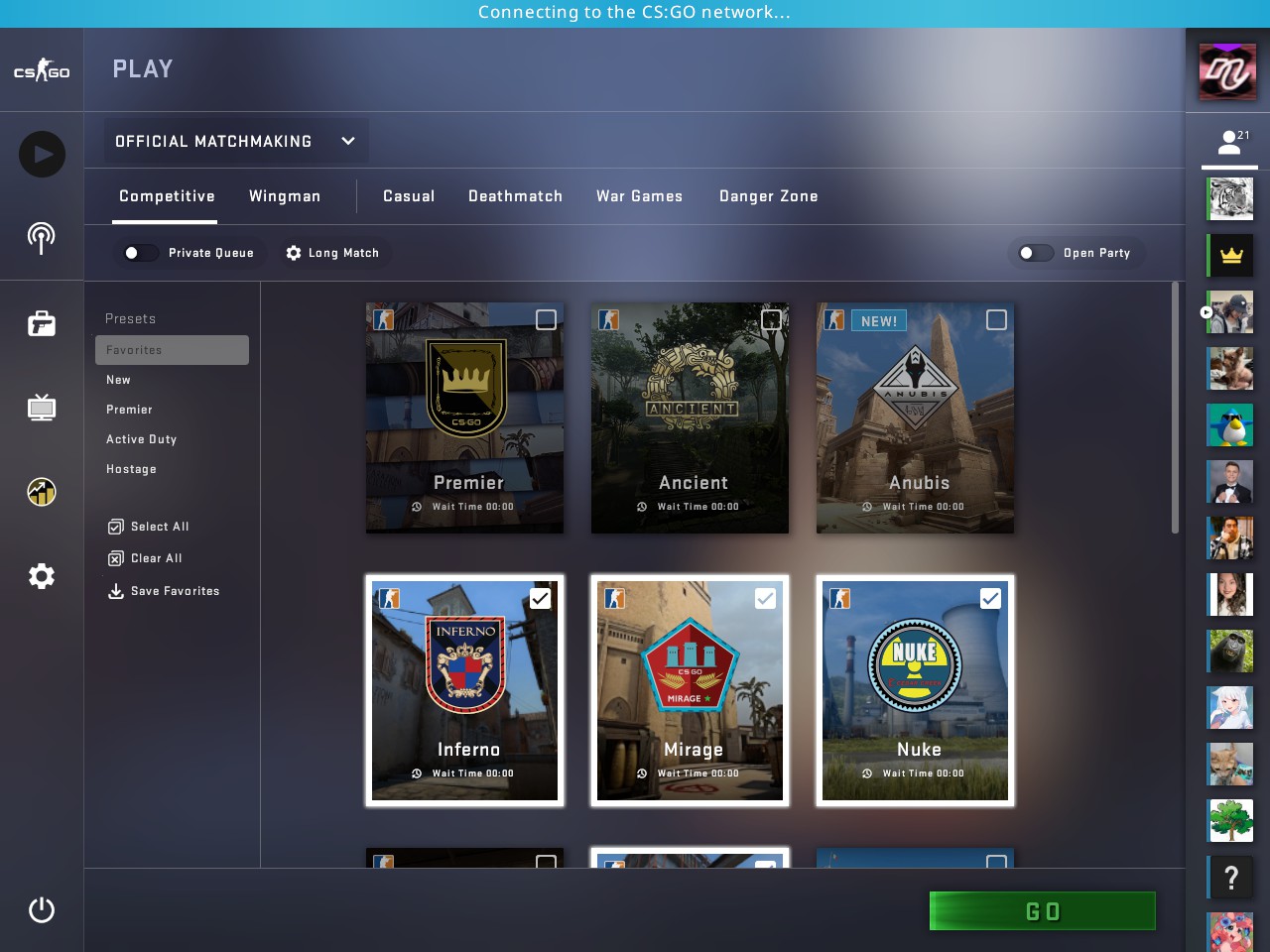Select the Premier preset
The width and height of the screenshot is (1270, 952).
coord(172,410)
